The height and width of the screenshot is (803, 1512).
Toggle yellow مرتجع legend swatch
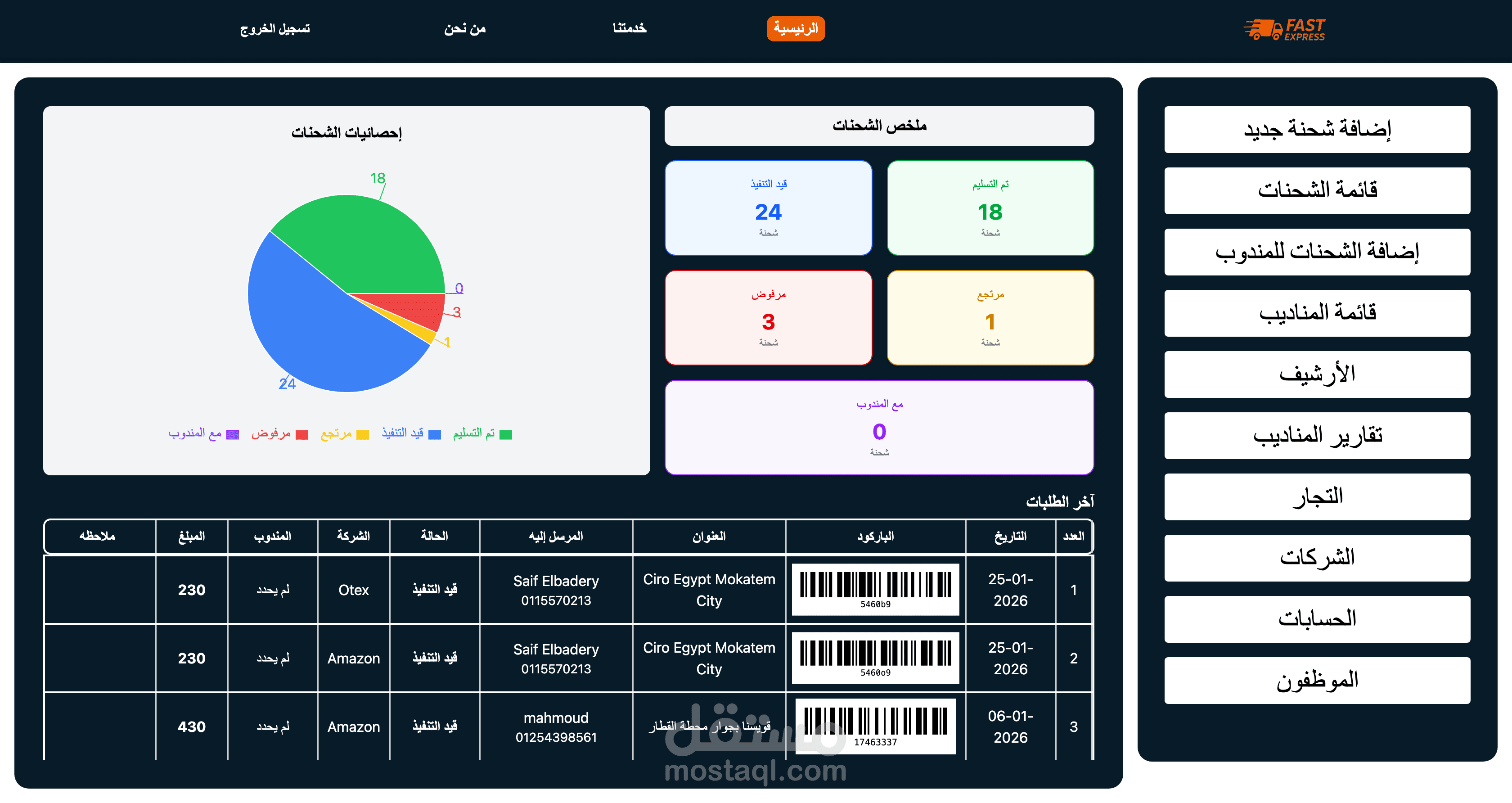pos(363,434)
